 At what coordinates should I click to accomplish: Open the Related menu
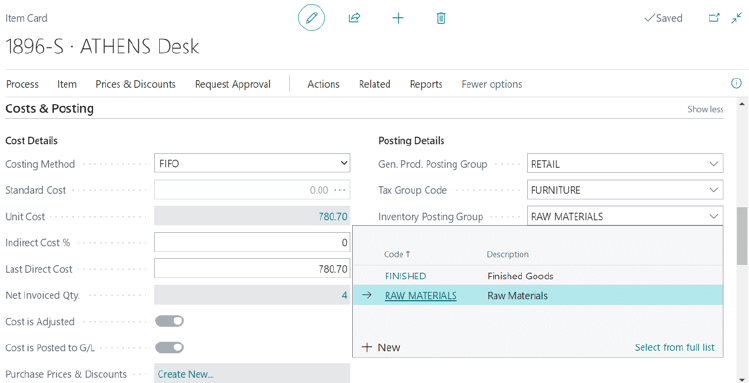click(374, 84)
